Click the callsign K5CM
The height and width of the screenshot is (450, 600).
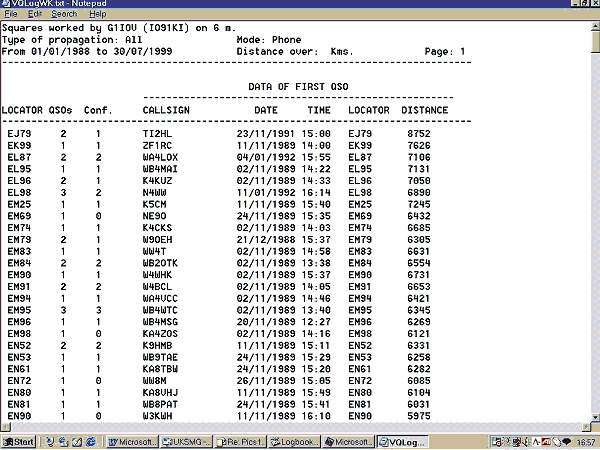tap(155, 204)
